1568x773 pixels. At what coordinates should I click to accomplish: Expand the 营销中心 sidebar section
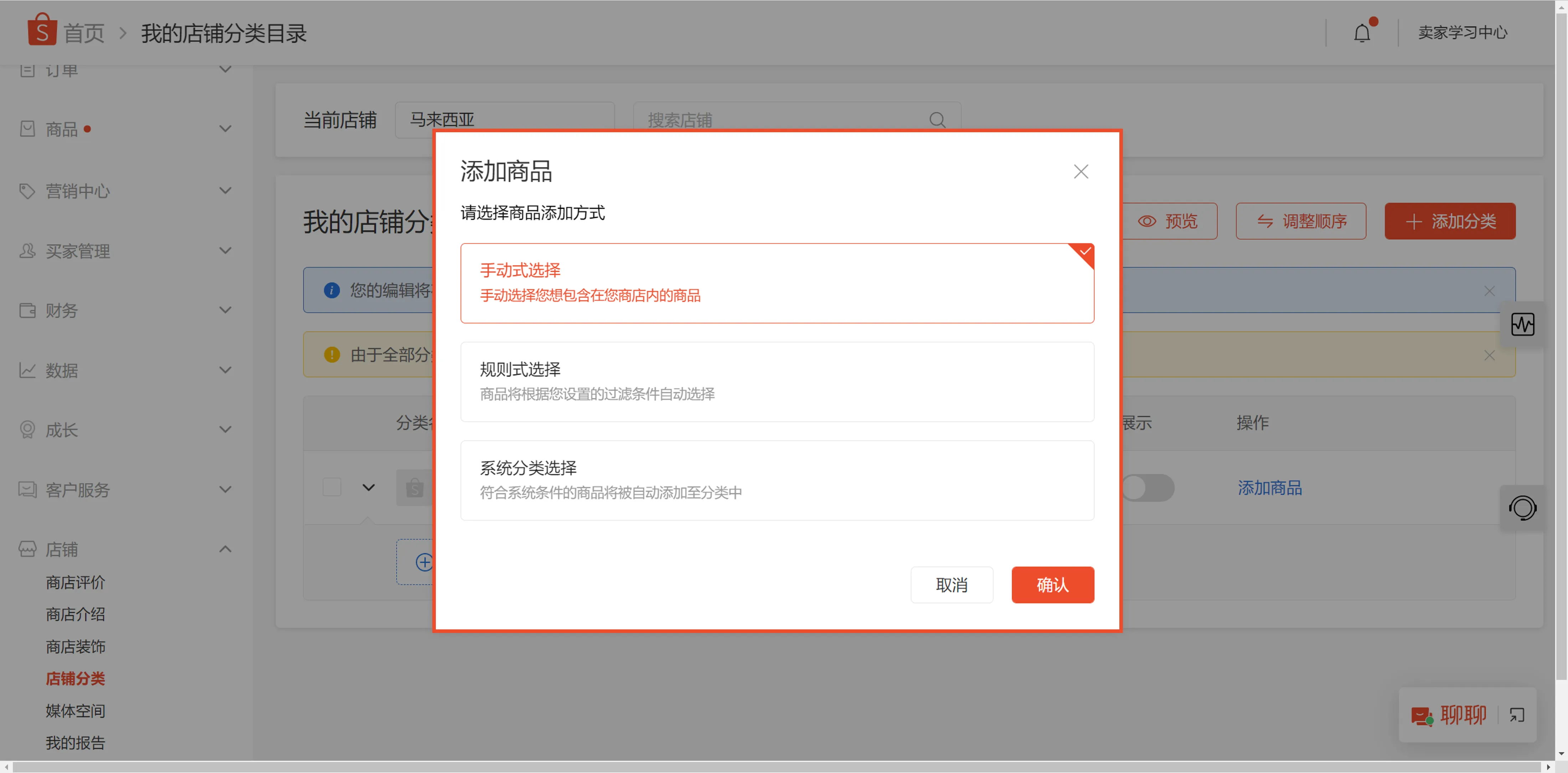225,191
